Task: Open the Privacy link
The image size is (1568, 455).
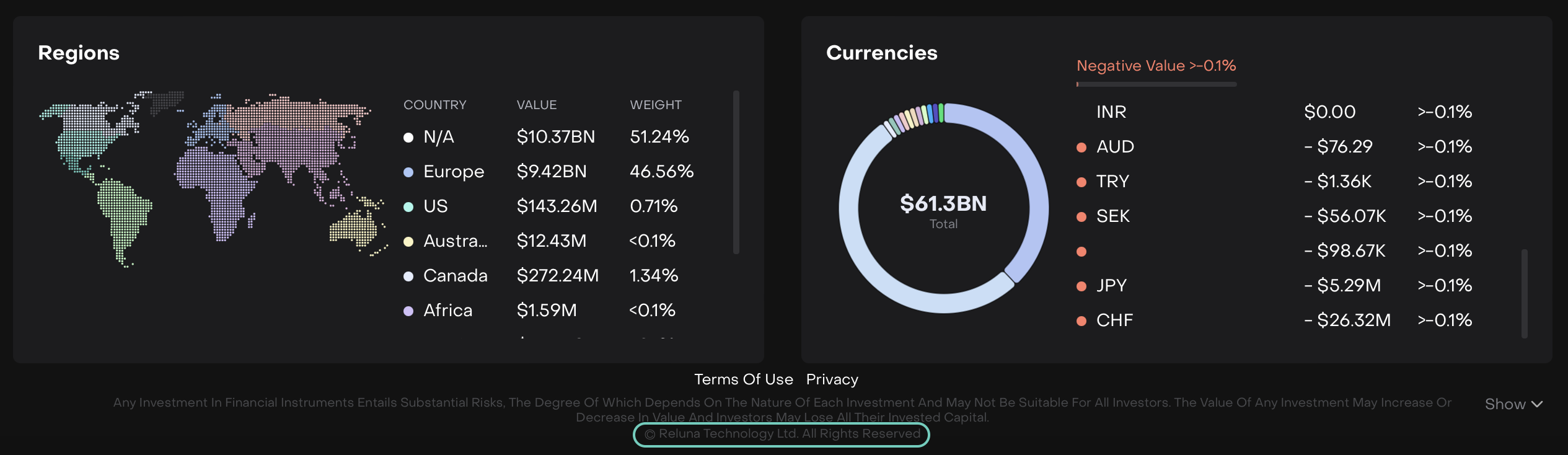Action: coord(832,379)
